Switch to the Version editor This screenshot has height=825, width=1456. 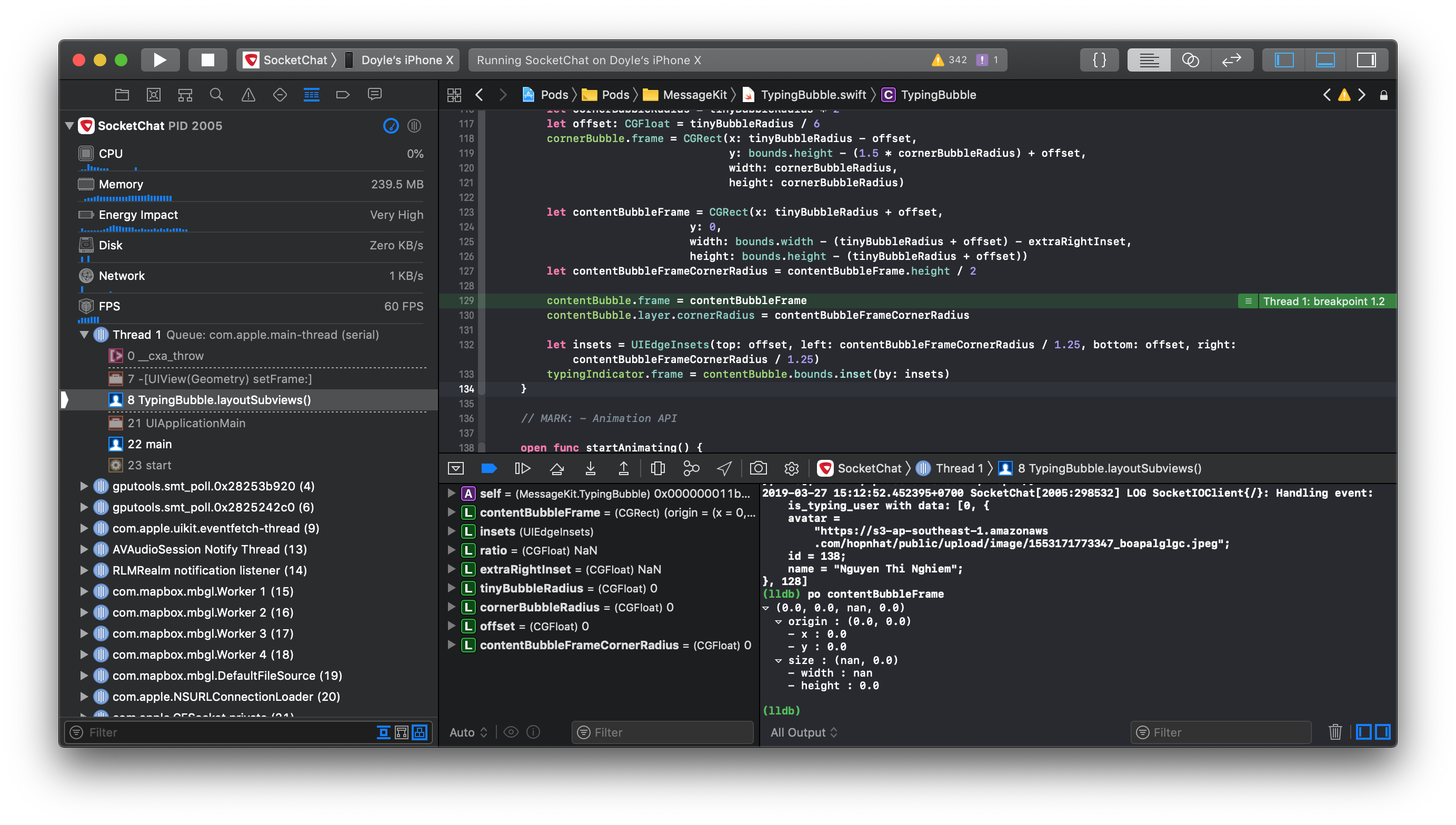(x=1232, y=60)
